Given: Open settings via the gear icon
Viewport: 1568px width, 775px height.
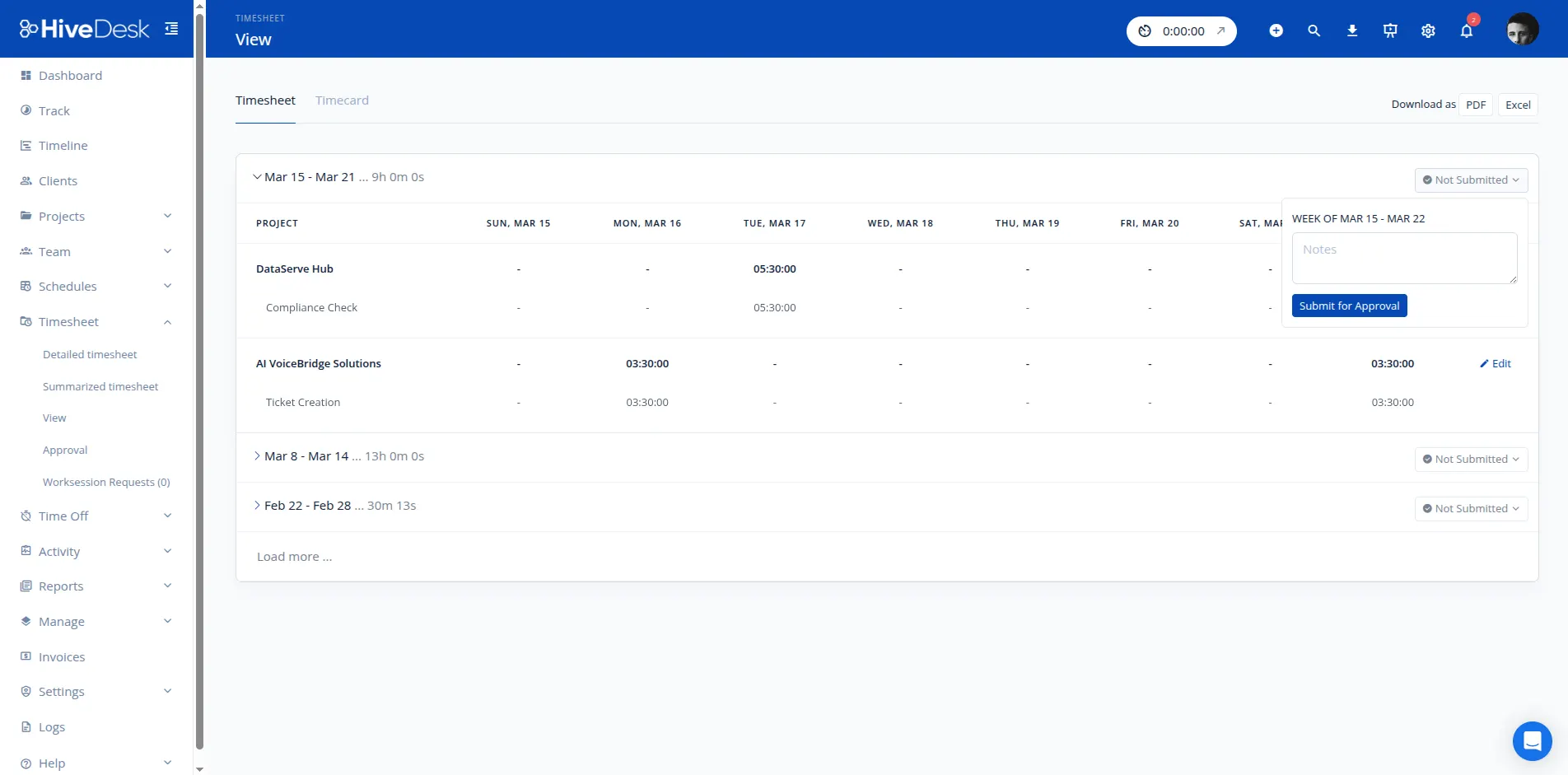Looking at the screenshot, I should click(1427, 30).
